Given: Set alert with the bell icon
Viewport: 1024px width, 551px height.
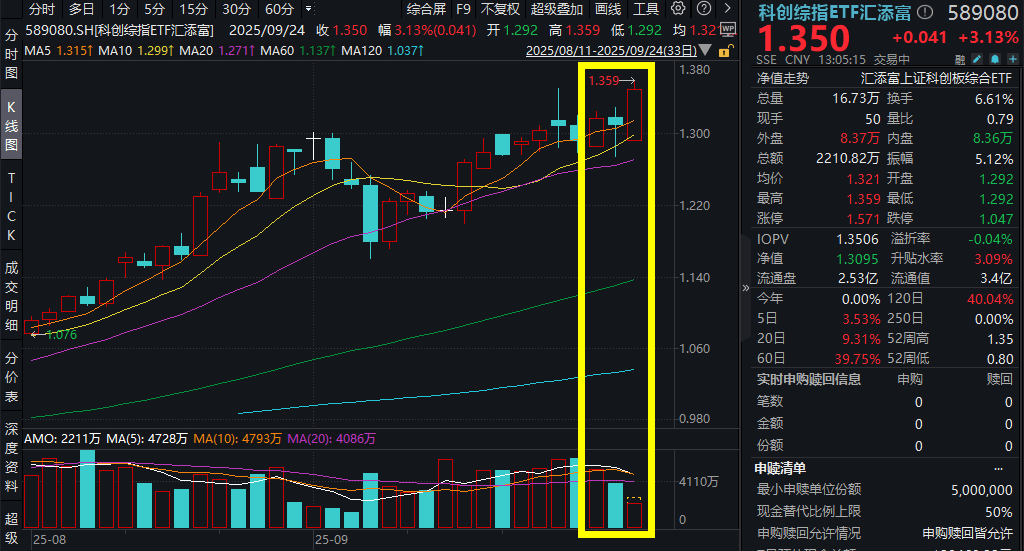Looking at the screenshot, I should [x=995, y=59].
